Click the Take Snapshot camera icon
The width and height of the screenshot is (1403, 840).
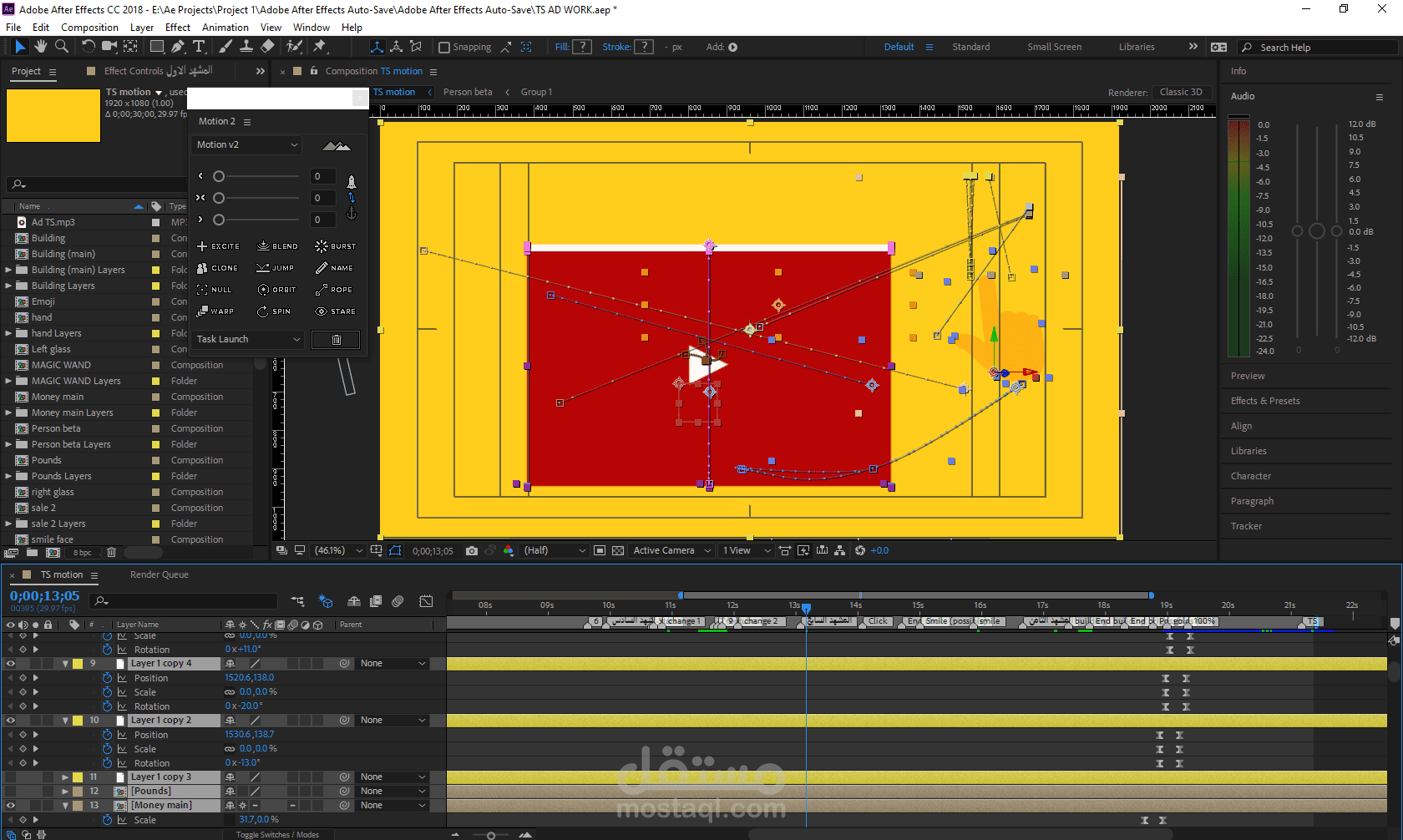click(472, 550)
